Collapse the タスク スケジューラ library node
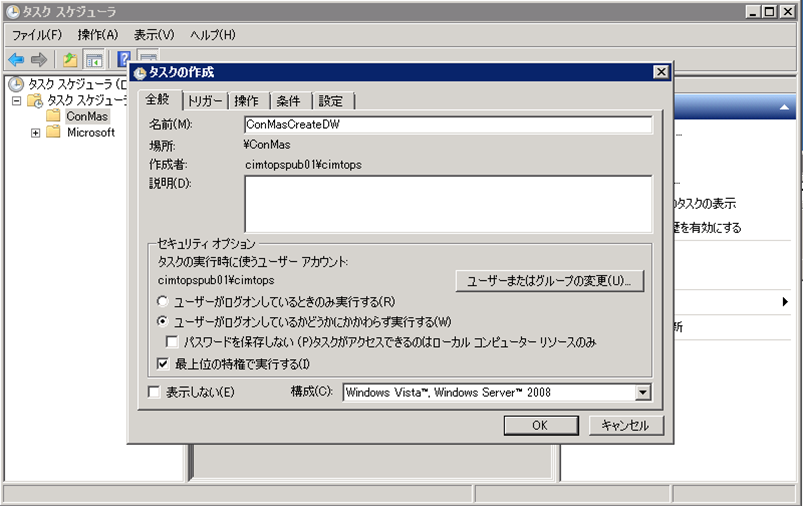Image resolution: width=803 pixels, height=506 pixels. tap(17, 101)
